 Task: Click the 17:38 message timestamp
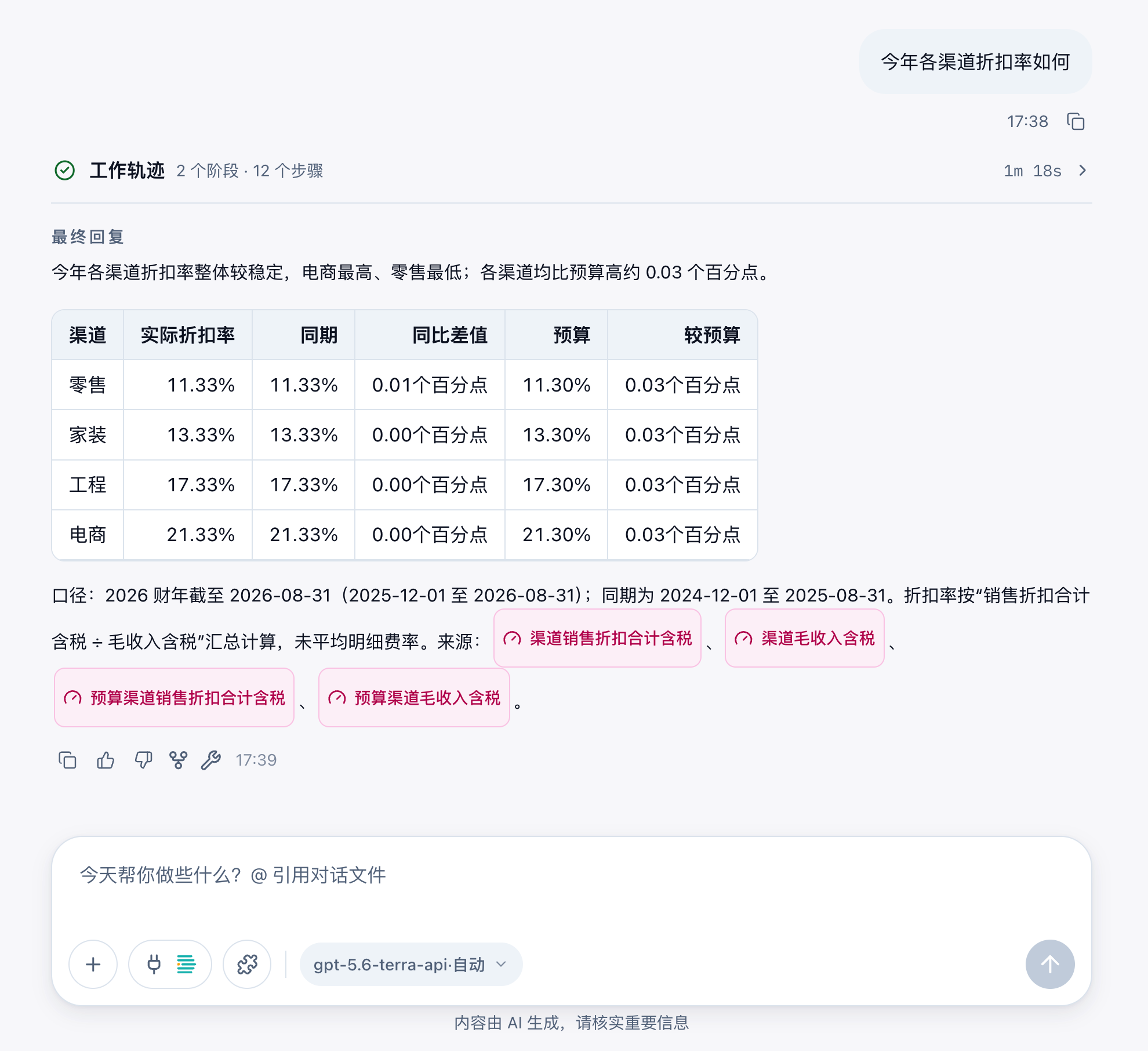[1027, 121]
